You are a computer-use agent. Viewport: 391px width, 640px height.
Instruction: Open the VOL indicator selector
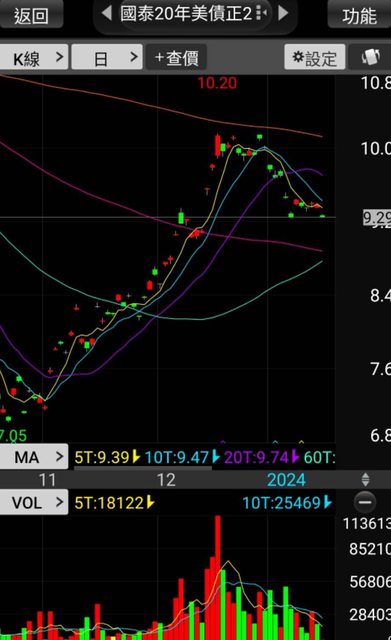pos(34,502)
